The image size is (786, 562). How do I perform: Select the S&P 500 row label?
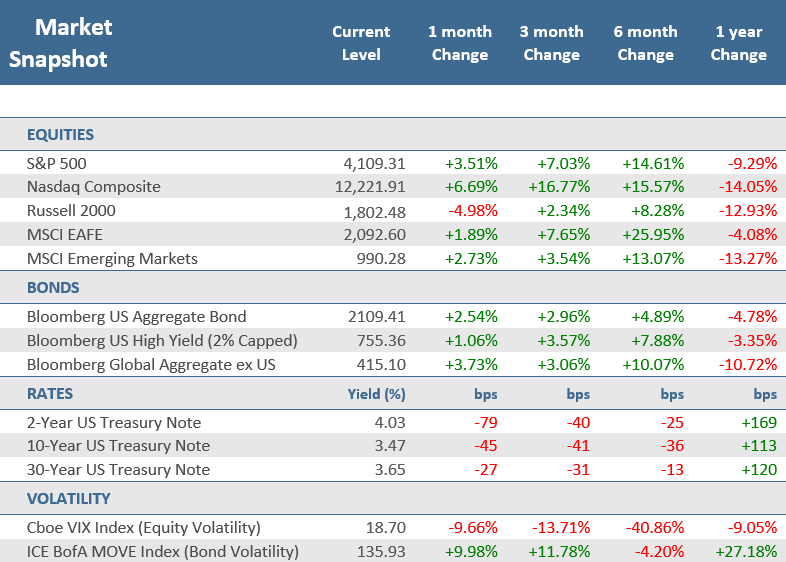pos(57,163)
